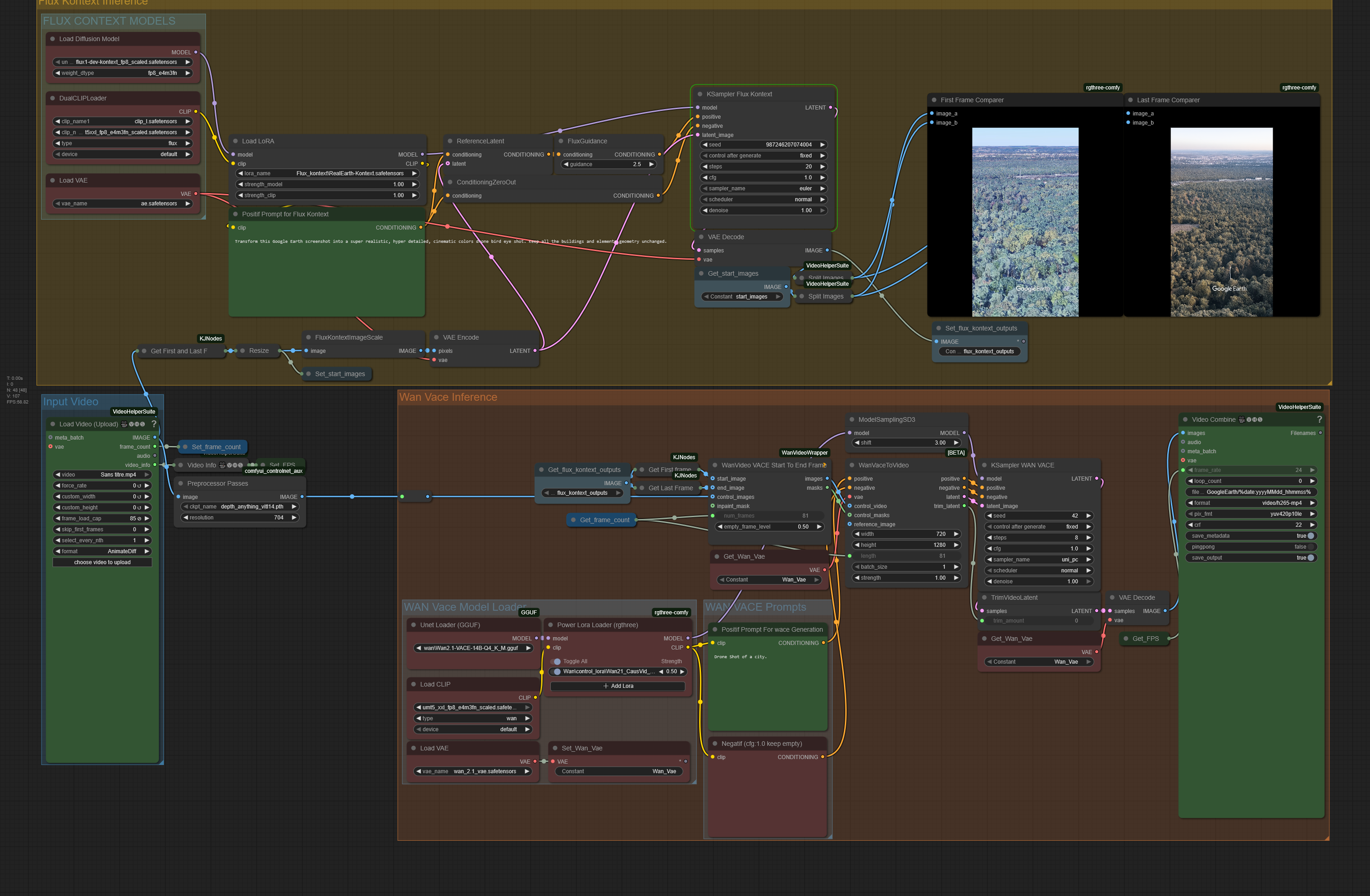Open help on Video Combine node
The height and width of the screenshot is (896, 1370).
[x=1319, y=419]
